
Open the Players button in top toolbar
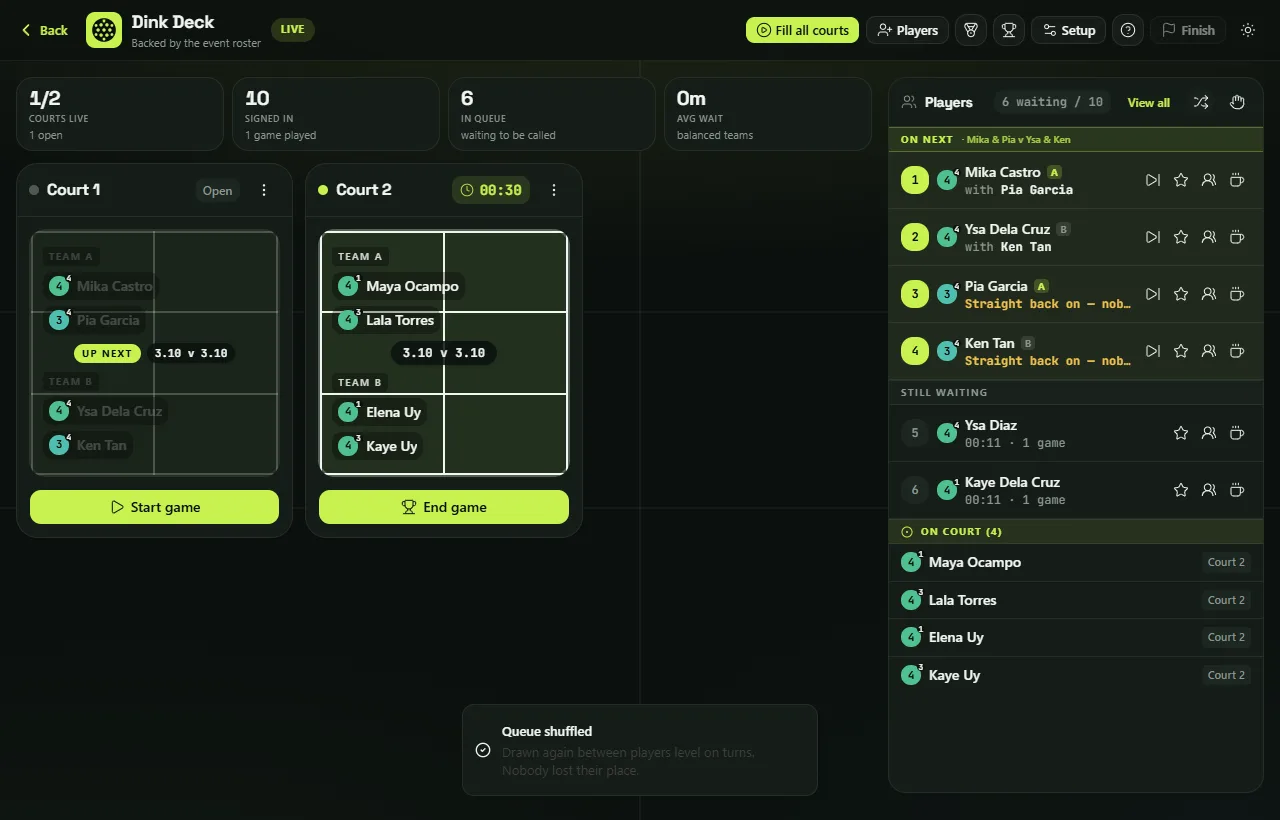click(907, 30)
